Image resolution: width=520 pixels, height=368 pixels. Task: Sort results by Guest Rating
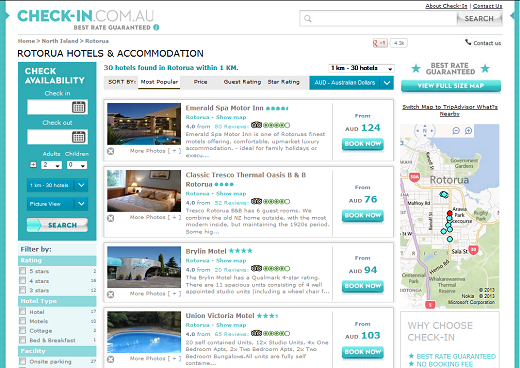point(242,82)
